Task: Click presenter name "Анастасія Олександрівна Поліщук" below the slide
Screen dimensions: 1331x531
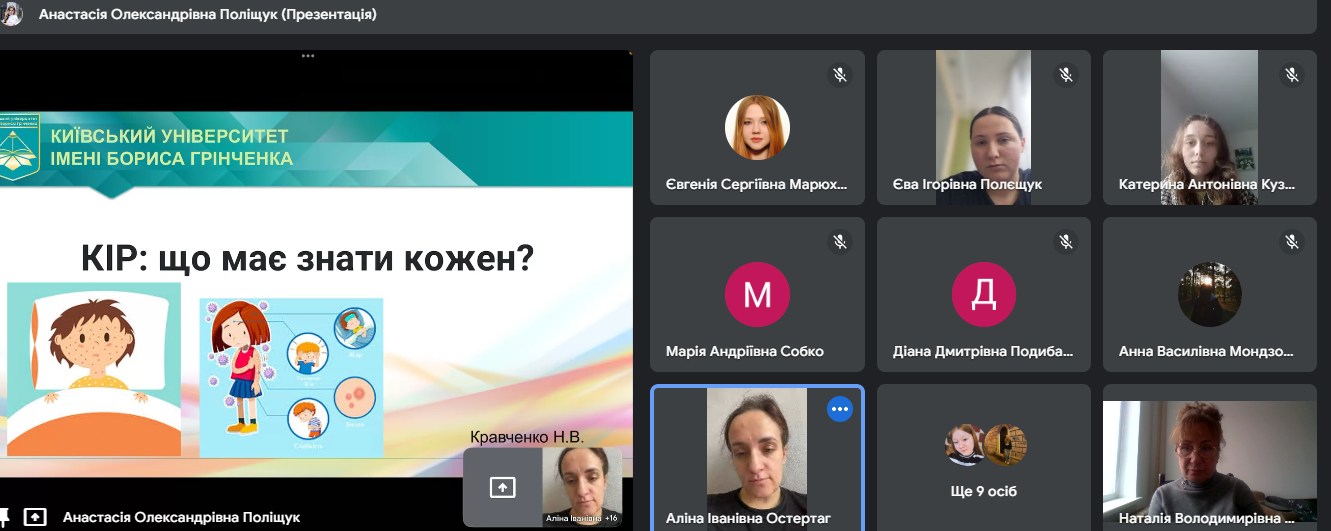Action: pos(181,518)
